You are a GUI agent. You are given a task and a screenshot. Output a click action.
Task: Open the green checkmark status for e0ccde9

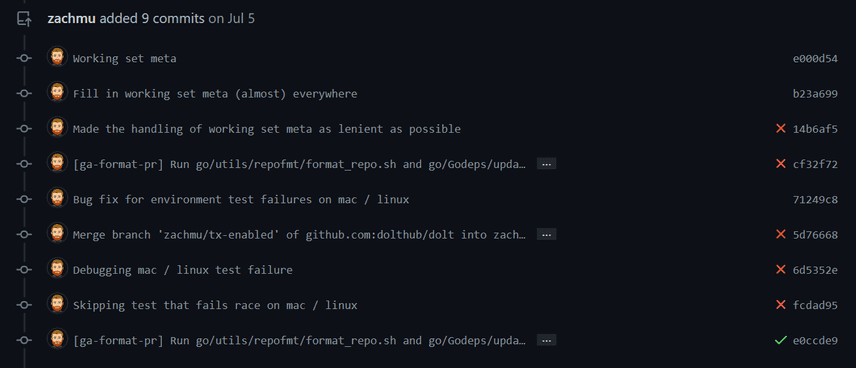780,340
